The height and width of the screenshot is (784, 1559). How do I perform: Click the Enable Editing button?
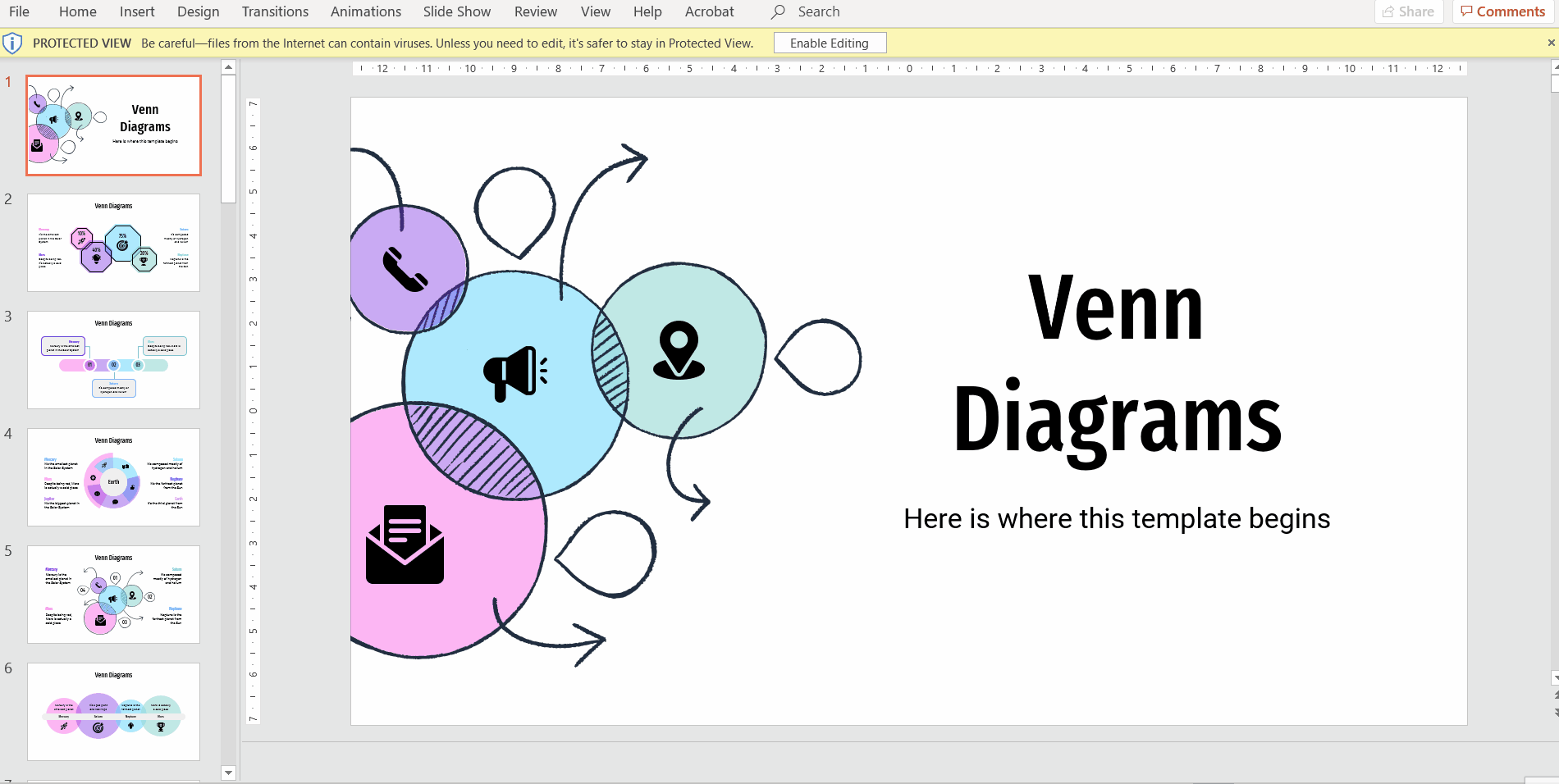pos(830,43)
